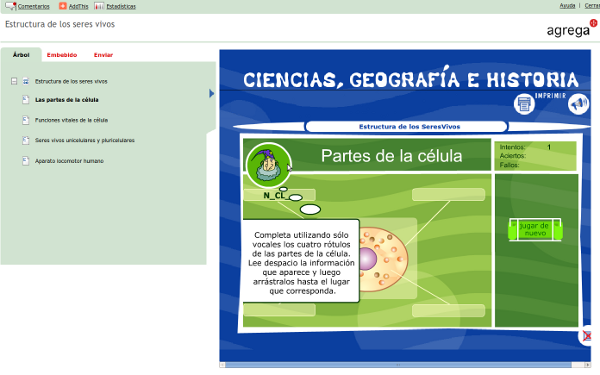600x375 pixels.
Task: Switch to the Enviar tab
Action: (x=103, y=55)
